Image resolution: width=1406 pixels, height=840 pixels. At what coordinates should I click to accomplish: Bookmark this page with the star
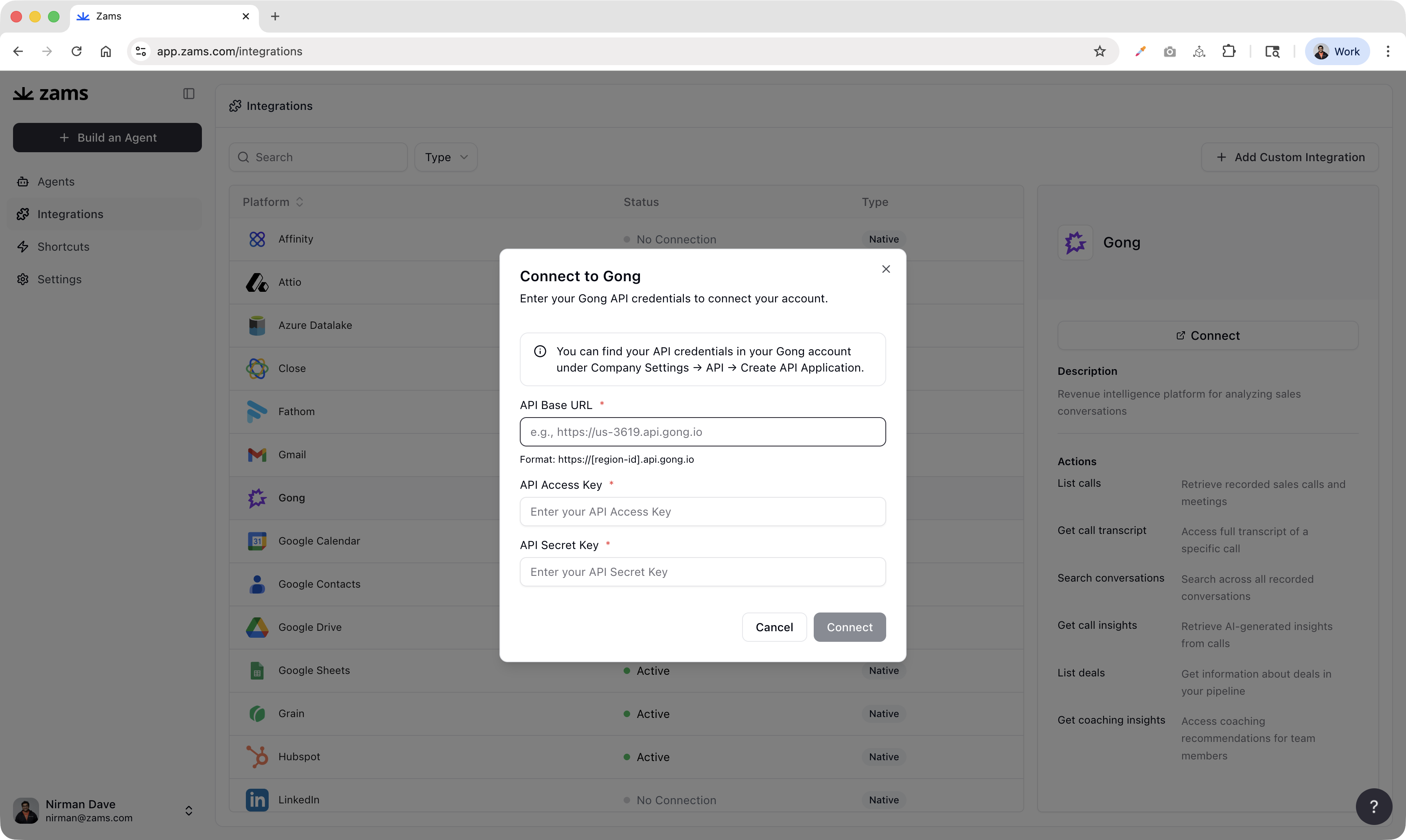click(1099, 52)
